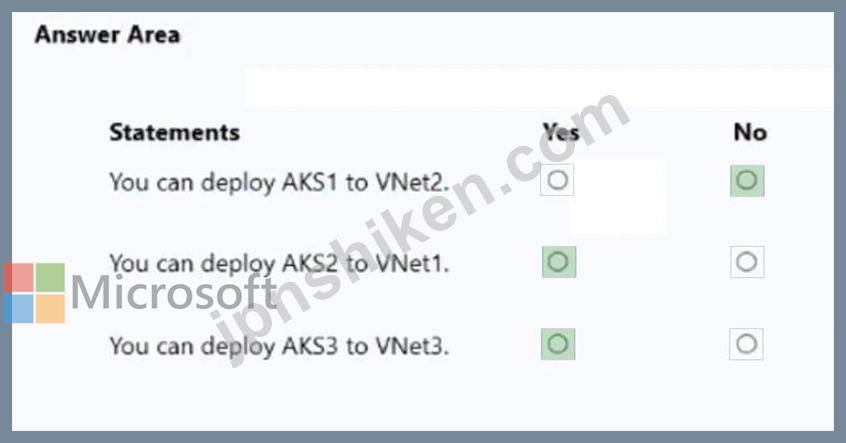Screen dimensions: 846x443
Task: Choose Yes for AKS2 to VNet1 statement
Action: pyautogui.click(x=558, y=262)
